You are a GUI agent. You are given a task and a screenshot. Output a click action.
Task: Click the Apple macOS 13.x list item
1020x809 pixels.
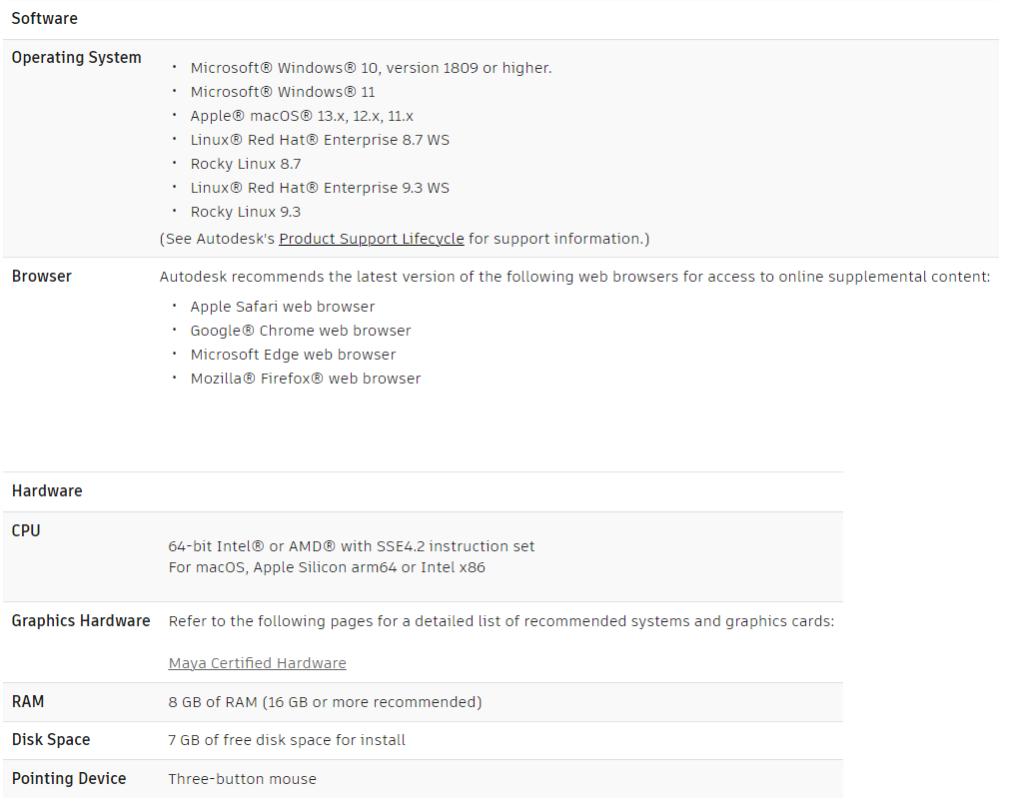[302, 116]
